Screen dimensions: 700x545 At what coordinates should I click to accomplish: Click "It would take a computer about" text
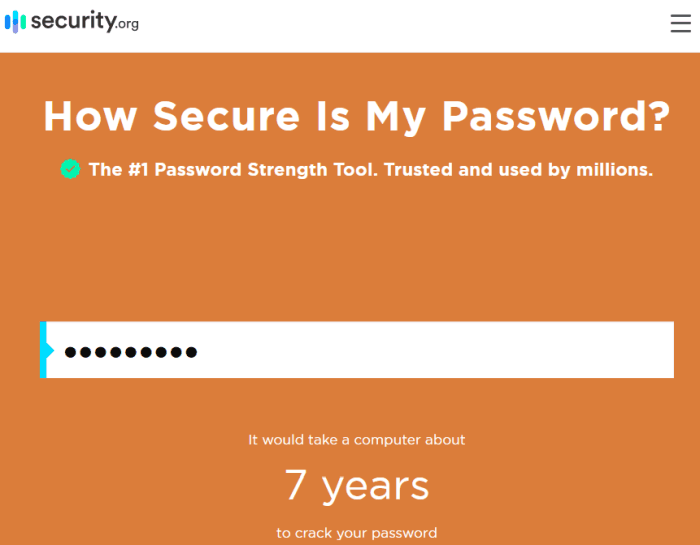[x=356, y=440]
